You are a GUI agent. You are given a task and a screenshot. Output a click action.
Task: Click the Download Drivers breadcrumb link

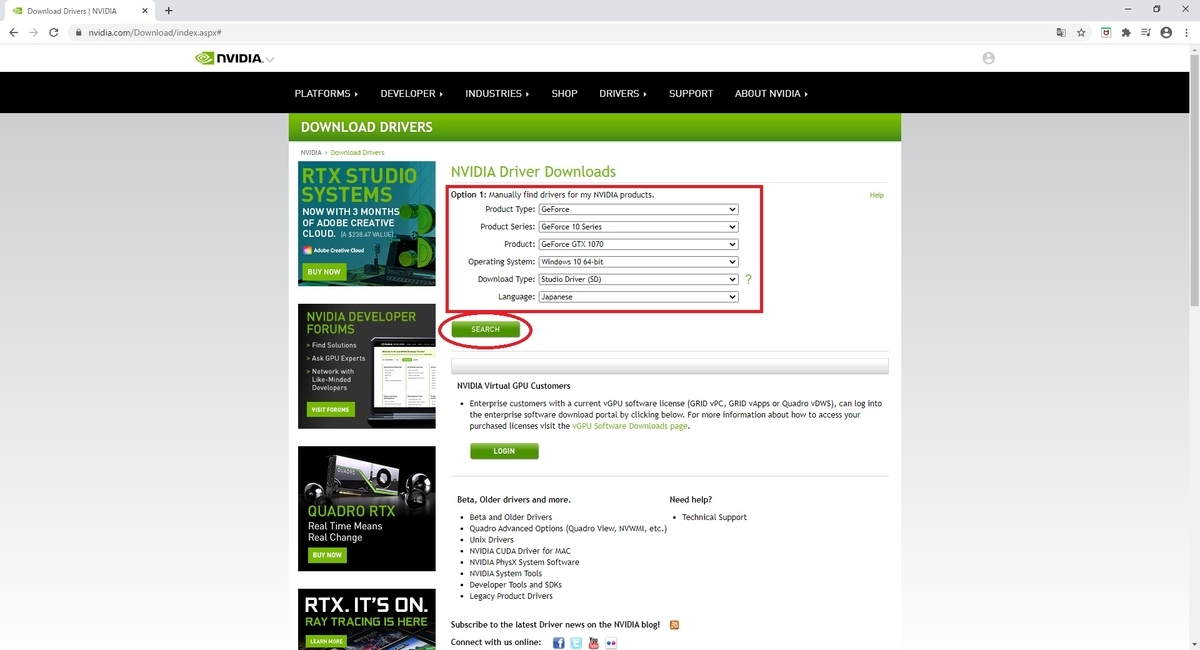point(357,153)
